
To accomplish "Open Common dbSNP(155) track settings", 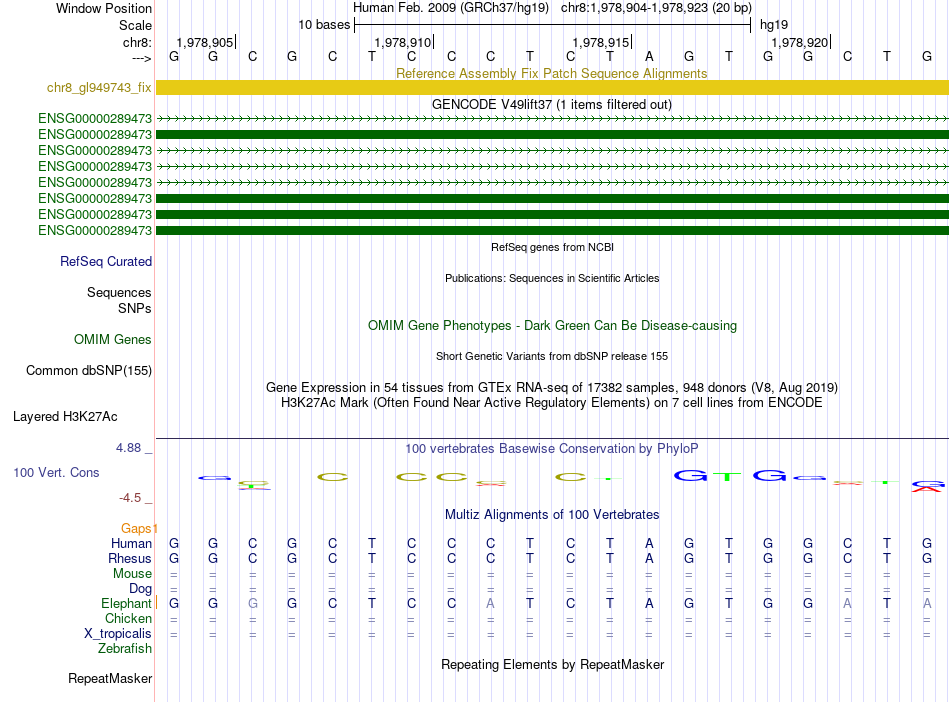I will pyautogui.click(x=89, y=371).
